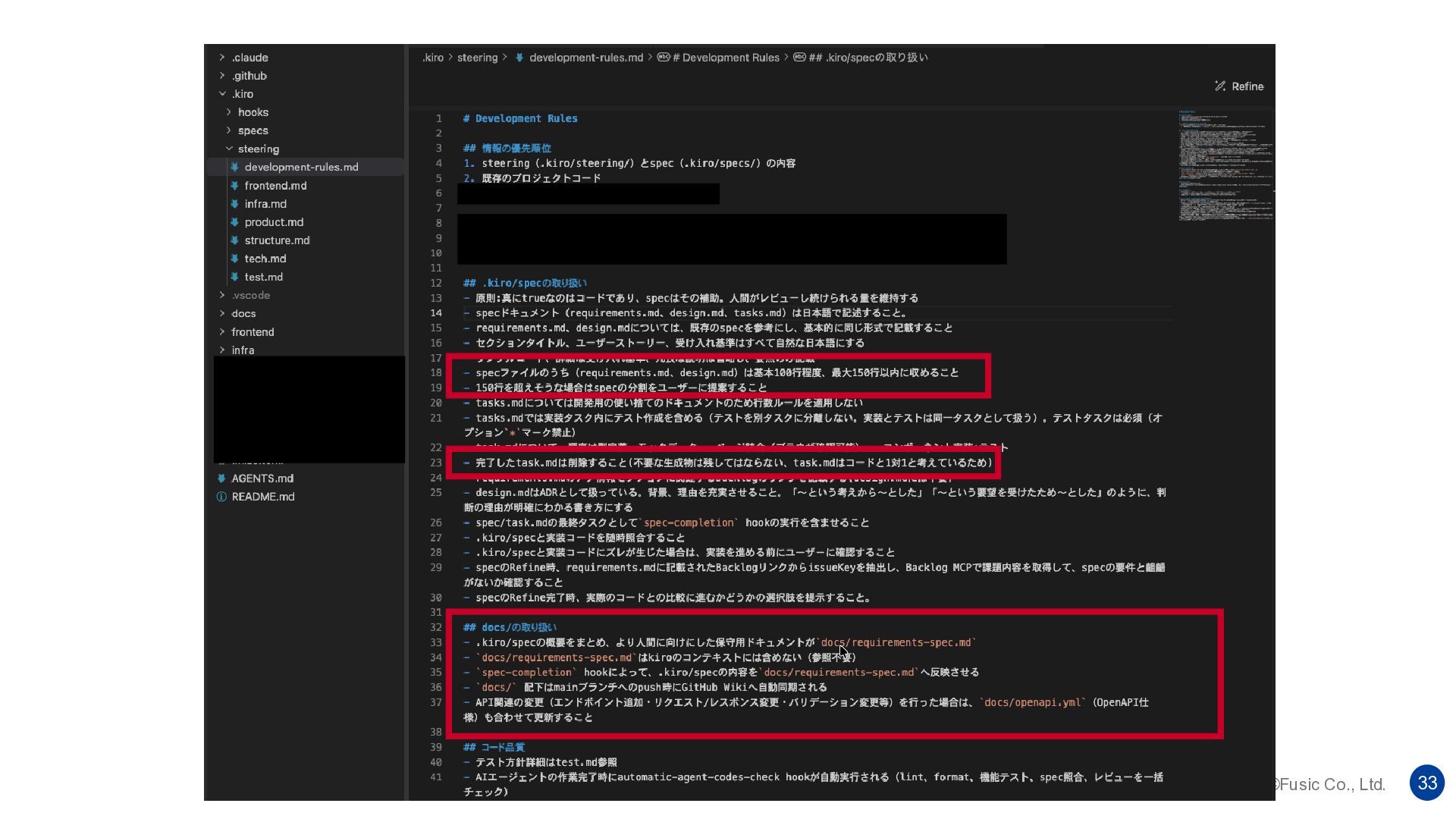Click the markdown icon beside frontend.md
Viewport: 1456px width, 819px height.
[235, 186]
